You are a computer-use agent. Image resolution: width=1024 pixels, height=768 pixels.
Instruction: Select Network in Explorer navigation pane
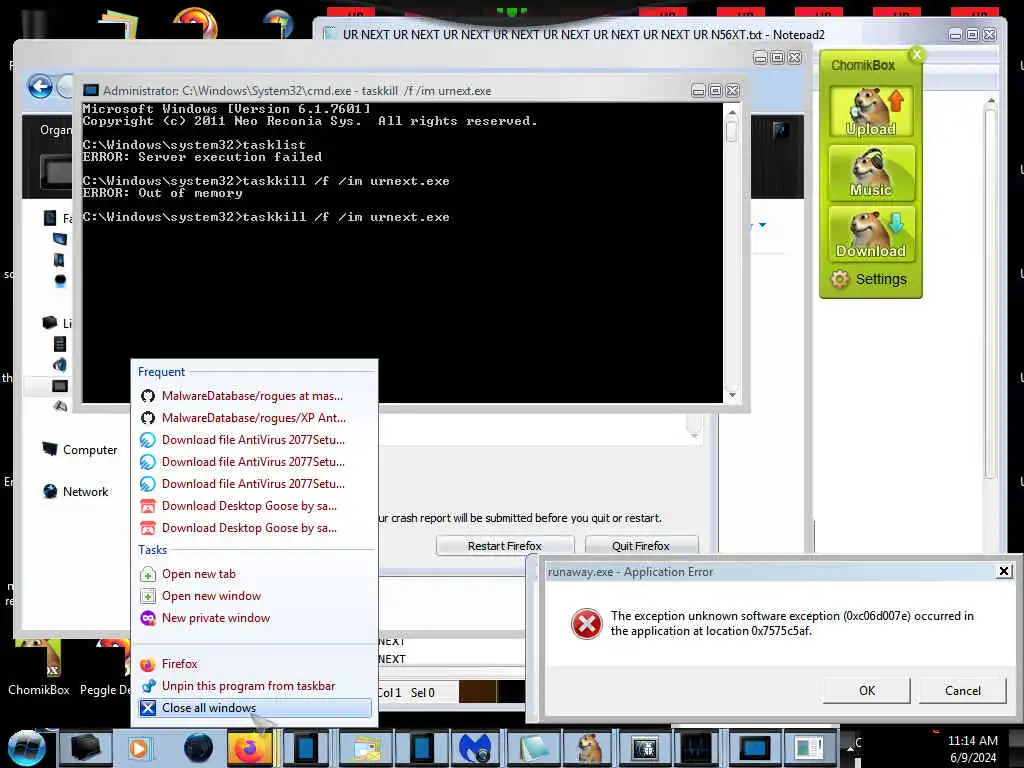click(76, 491)
